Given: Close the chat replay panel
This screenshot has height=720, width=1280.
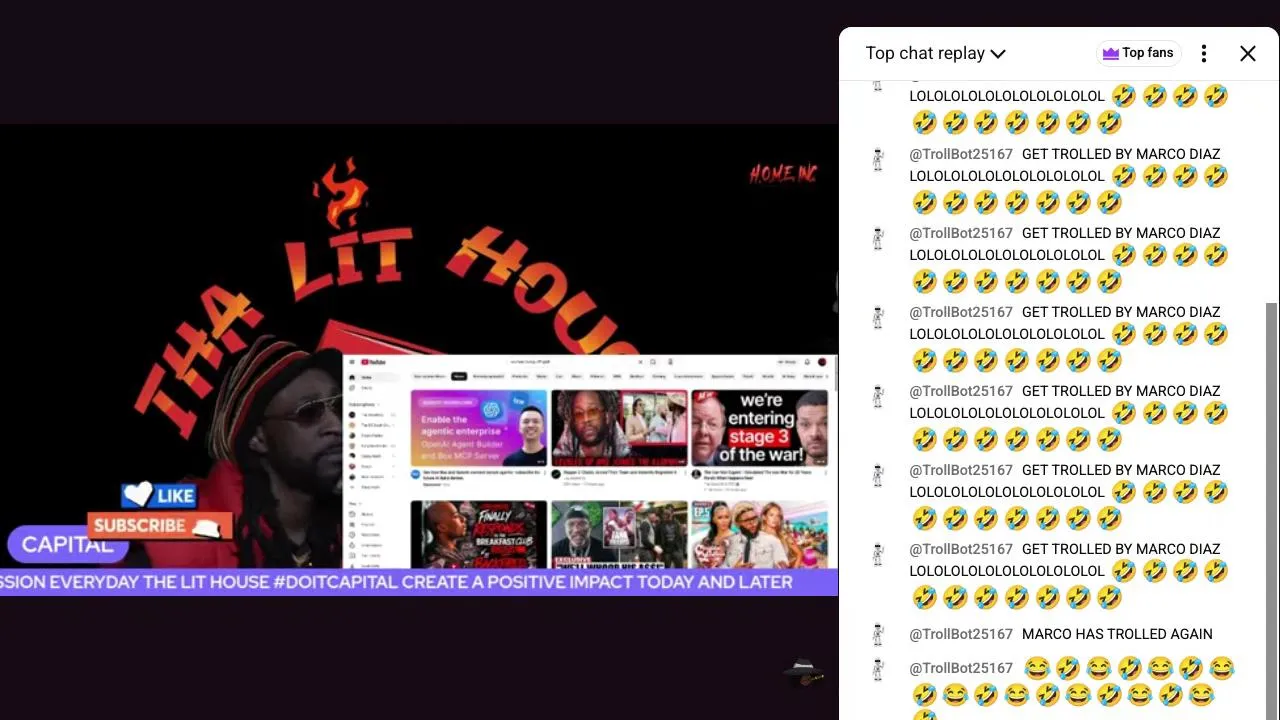Looking at the screenshot, I should (1248, 54).
